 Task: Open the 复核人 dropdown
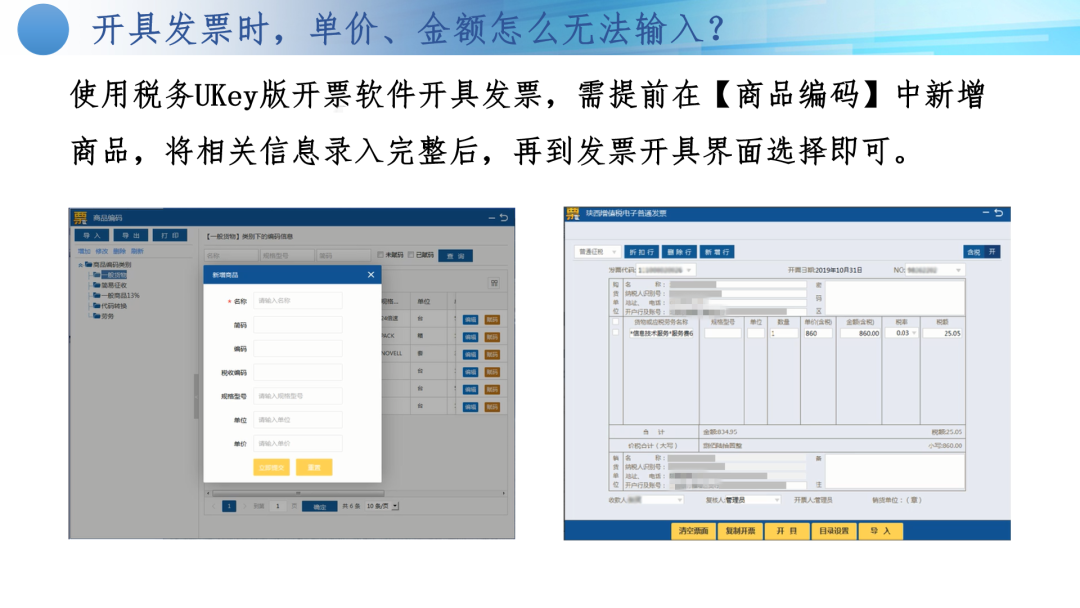click(753, 500)
